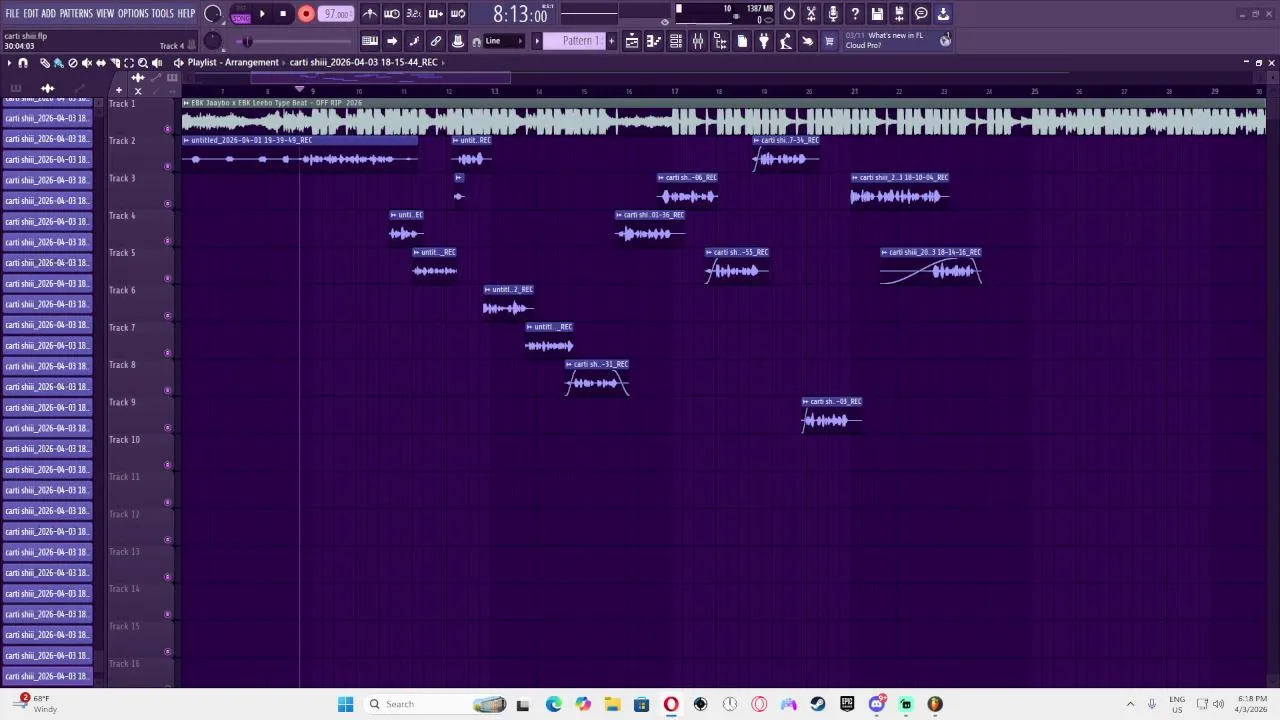Image resolution: width=1280 pixels, height=720 pixels.
Task: Click the Play button in transport
Action: (262, 14)
